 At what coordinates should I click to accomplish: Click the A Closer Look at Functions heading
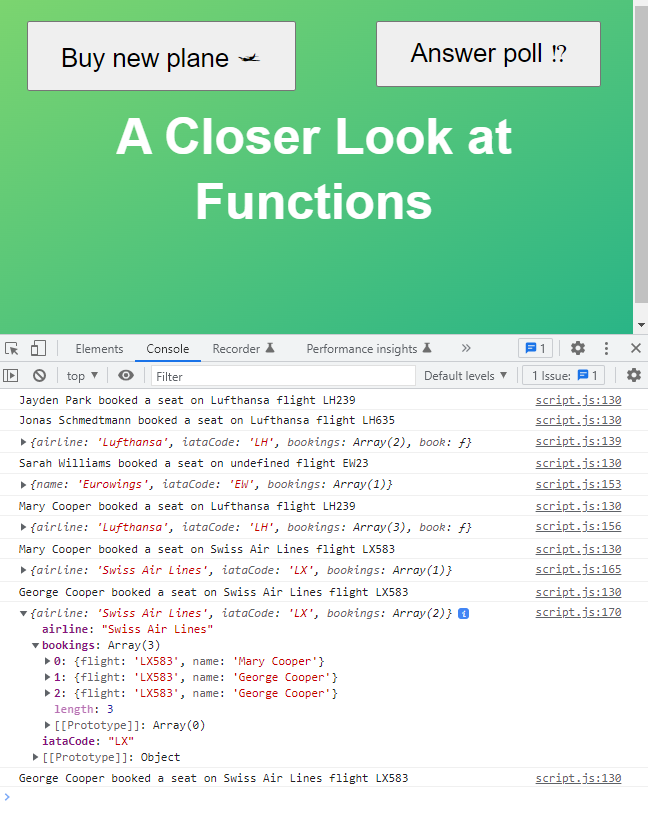click(314, 168)
